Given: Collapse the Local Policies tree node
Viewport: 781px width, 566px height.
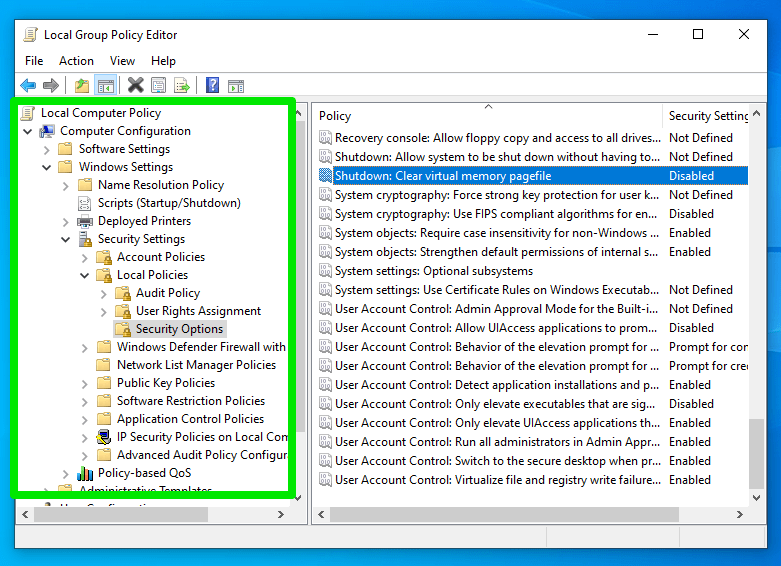Looking at the screenshot, I should click(x=85, y=275).
